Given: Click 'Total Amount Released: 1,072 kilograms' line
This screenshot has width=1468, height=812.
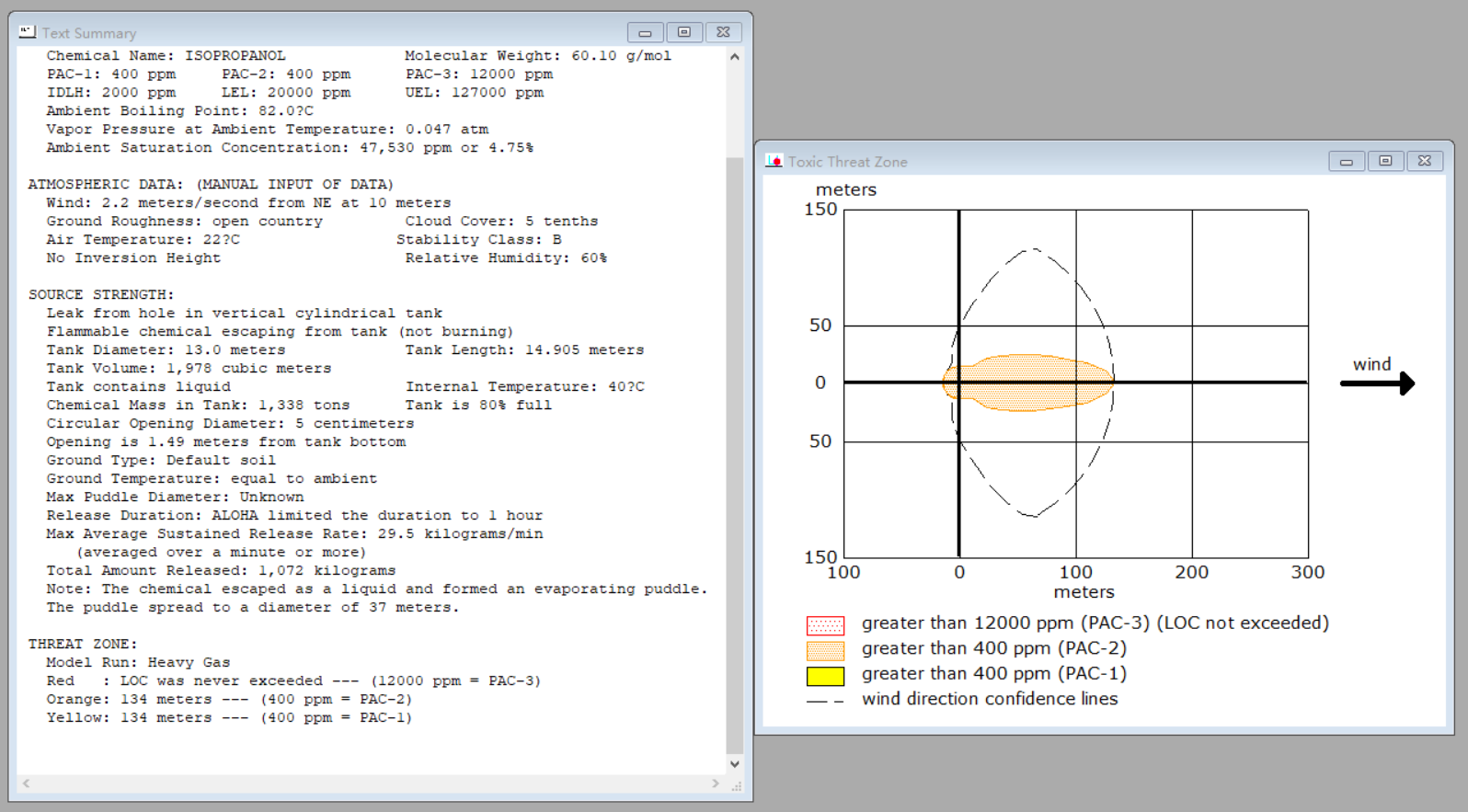Looking at the screenshot, I should click(x=221, y=571).
